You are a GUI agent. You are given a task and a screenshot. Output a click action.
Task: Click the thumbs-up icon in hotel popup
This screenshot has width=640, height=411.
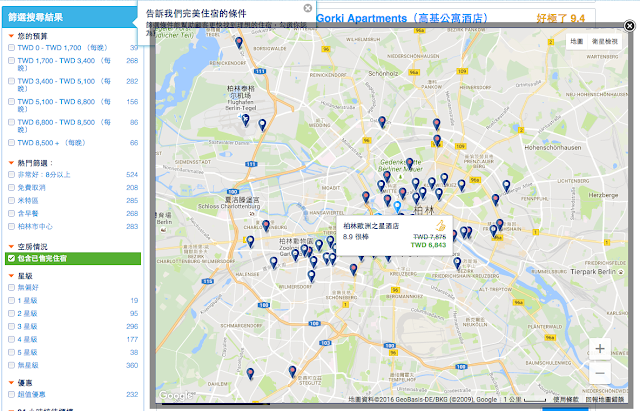(441, 225)
